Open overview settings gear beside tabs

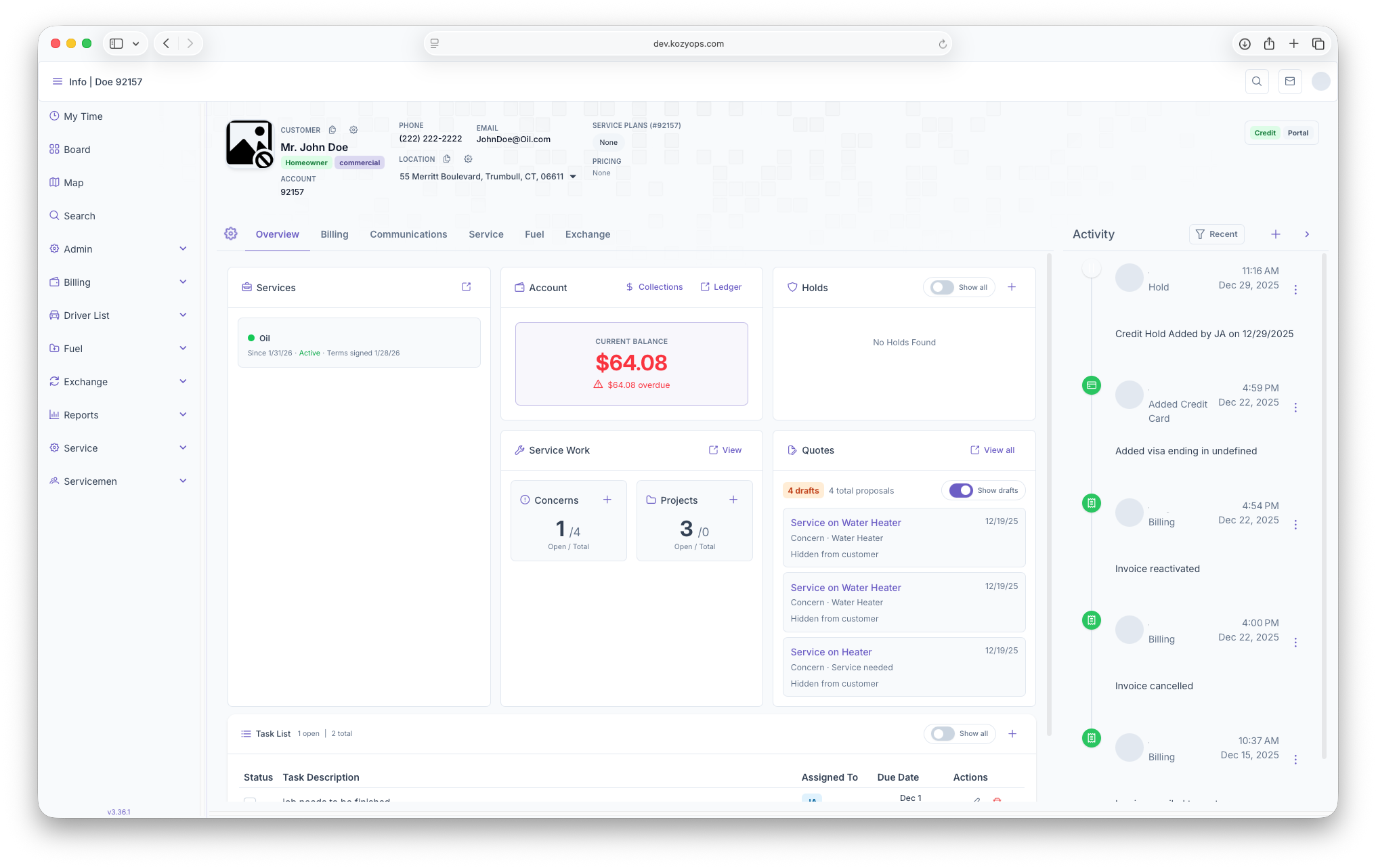[231, 234]
